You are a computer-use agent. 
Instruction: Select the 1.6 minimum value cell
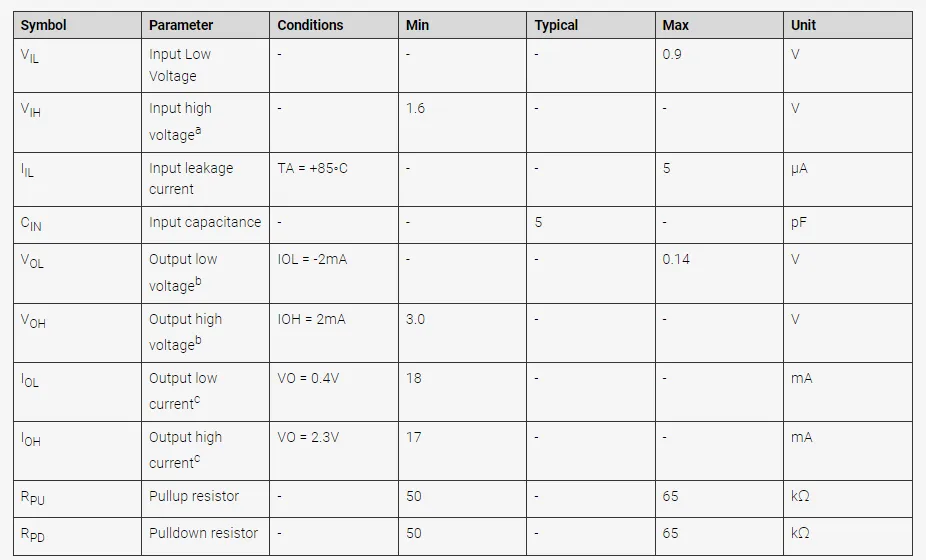[x=415, y=108]
